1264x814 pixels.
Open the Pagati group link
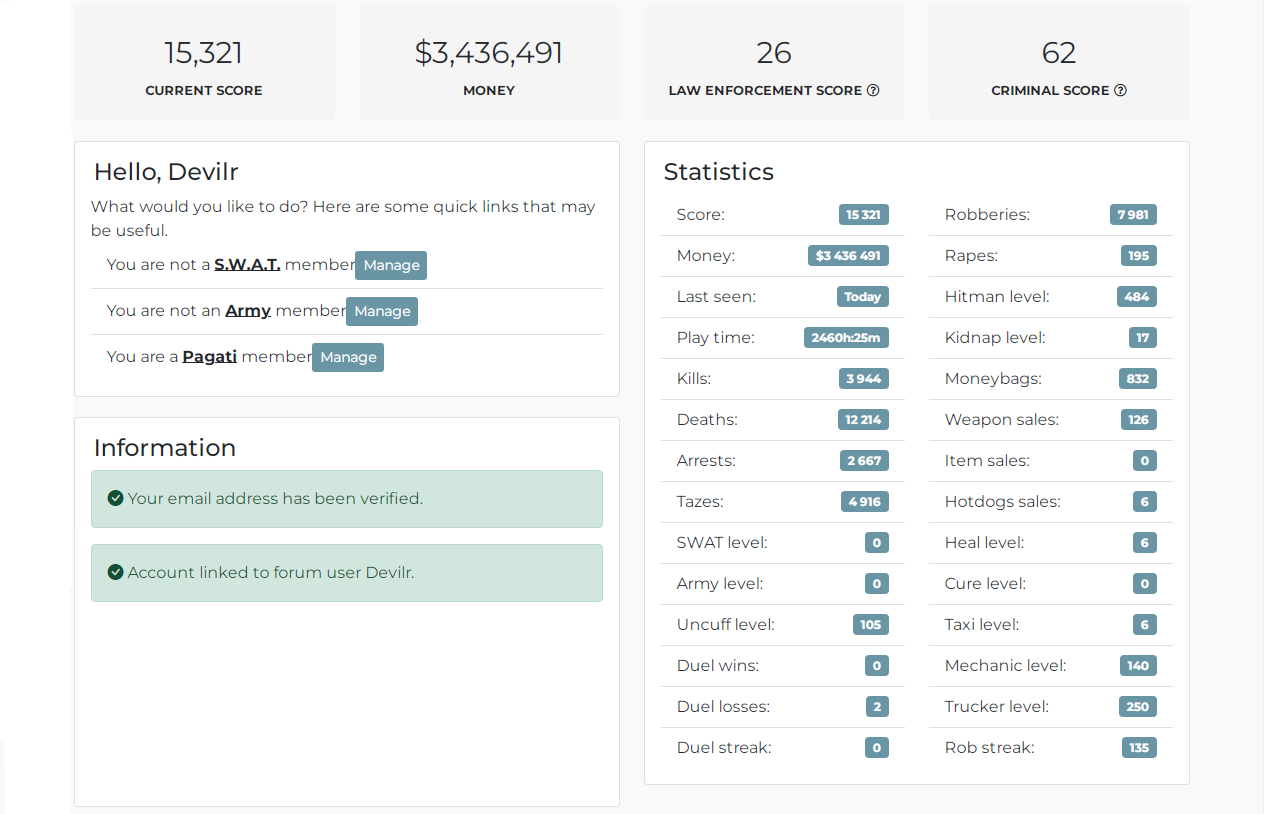point(210,357)
